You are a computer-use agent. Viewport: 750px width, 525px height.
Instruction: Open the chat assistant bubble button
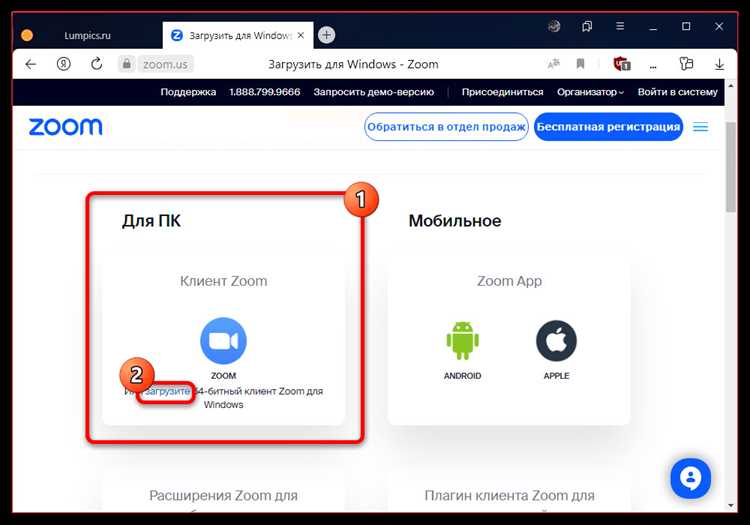pos(690,478)
